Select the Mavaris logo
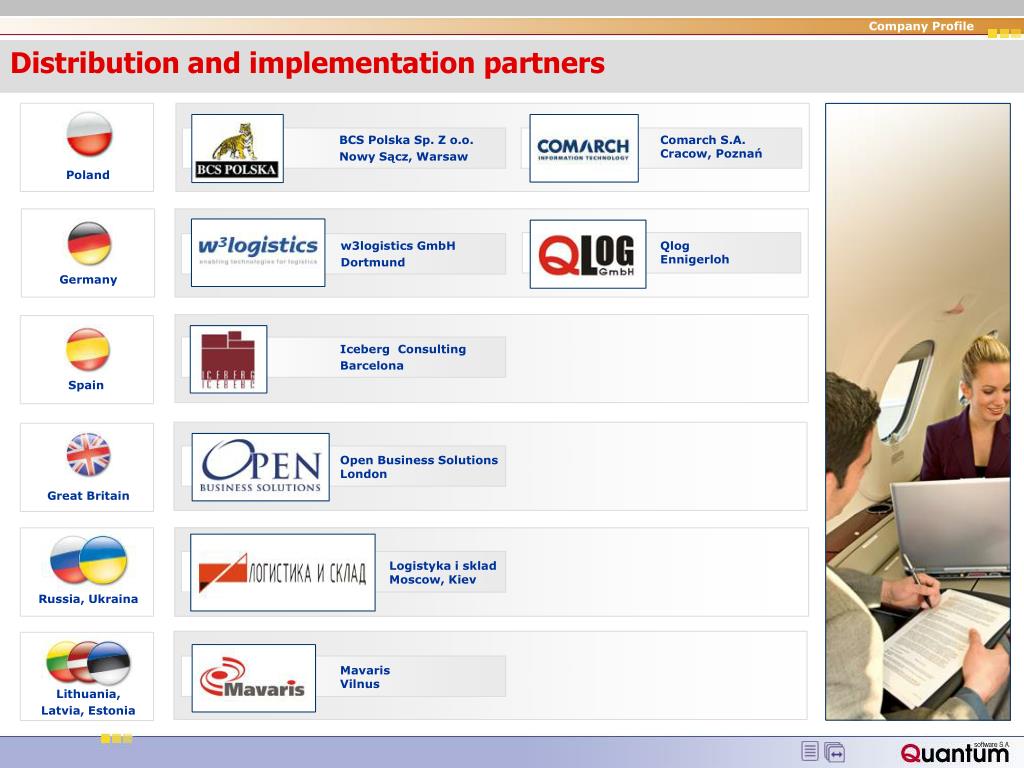 (253, 678)
